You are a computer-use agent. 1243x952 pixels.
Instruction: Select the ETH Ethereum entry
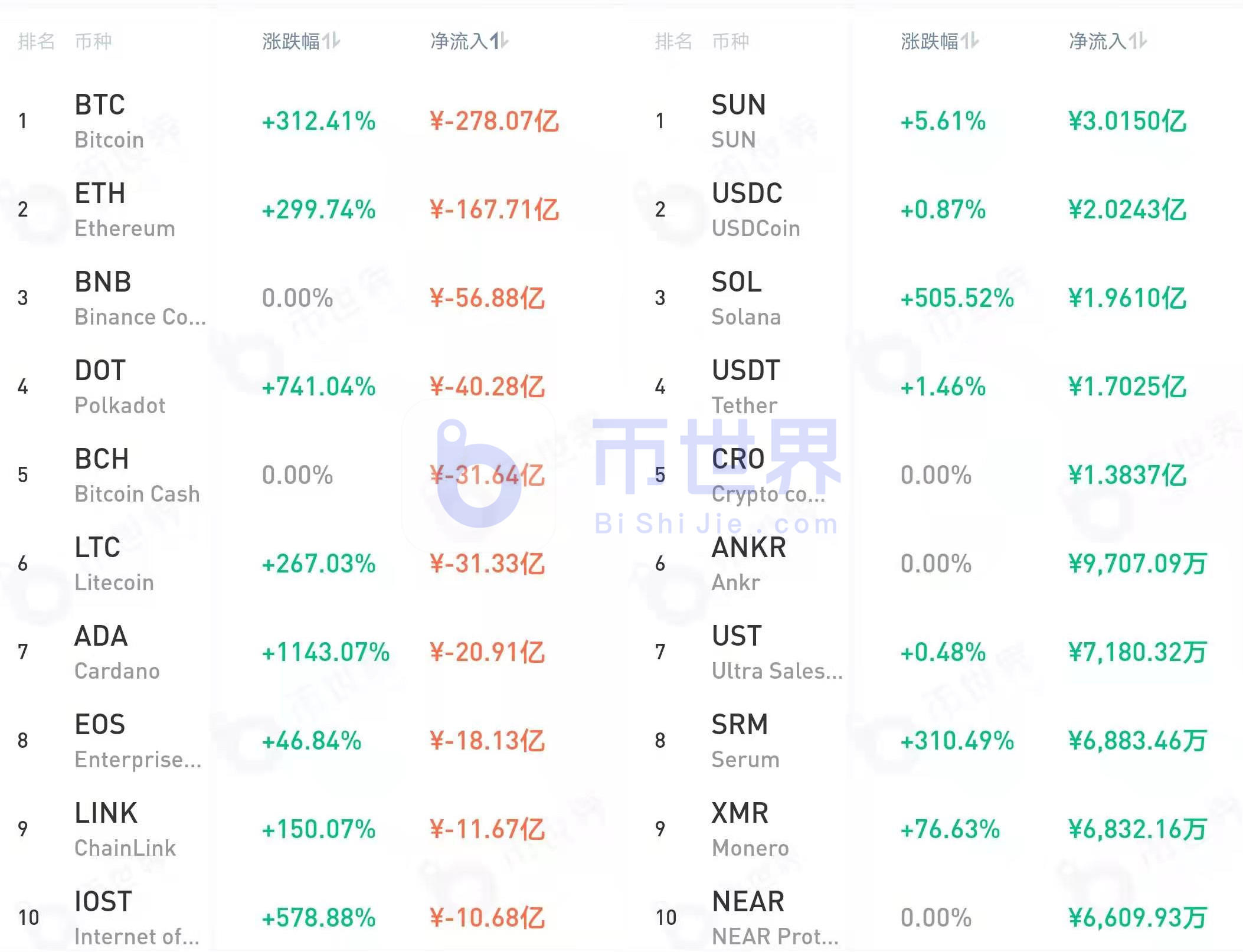pyautogui.click(x=100, y=210)
